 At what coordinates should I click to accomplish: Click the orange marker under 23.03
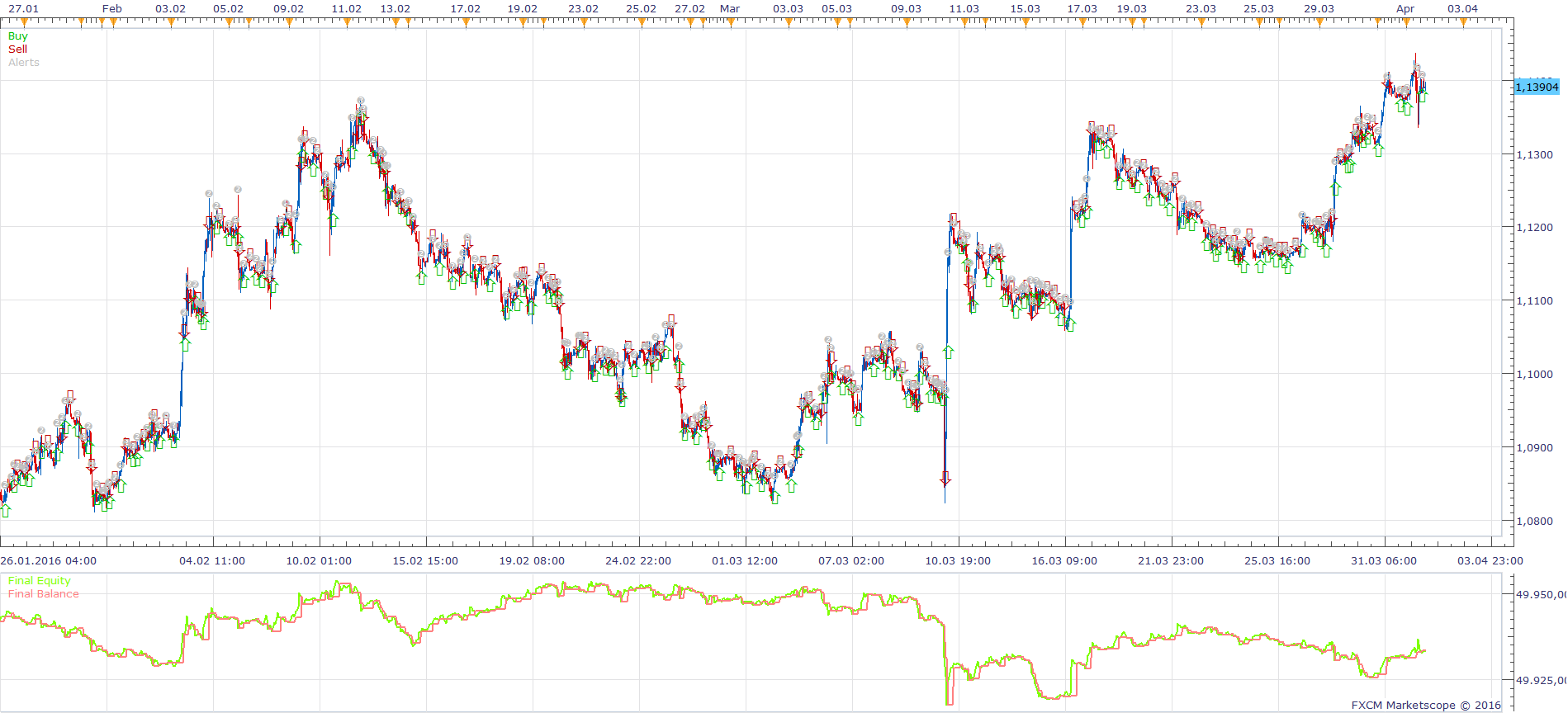(x=1201, y=22)
